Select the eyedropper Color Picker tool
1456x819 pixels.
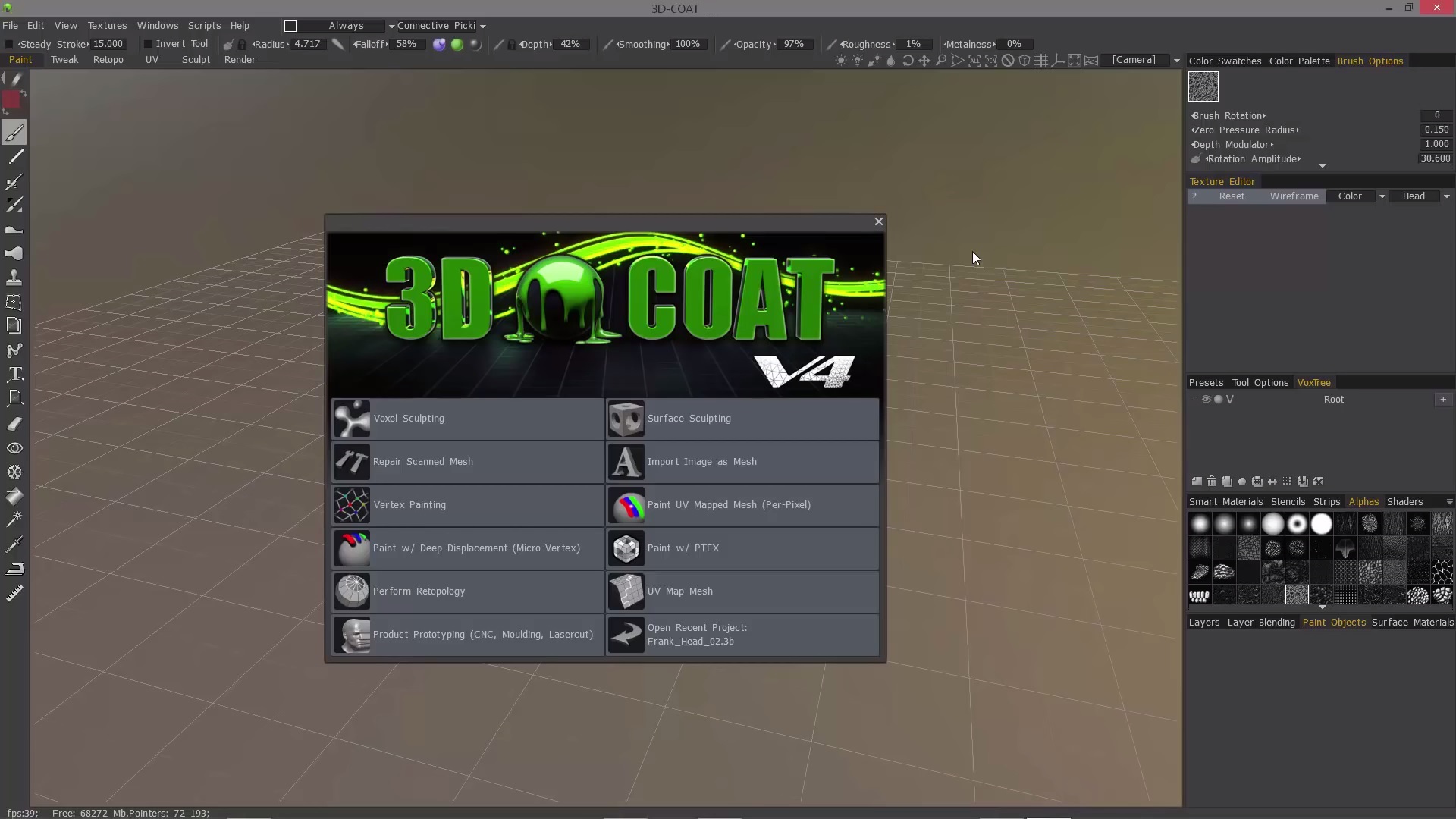tap(14, 543)
